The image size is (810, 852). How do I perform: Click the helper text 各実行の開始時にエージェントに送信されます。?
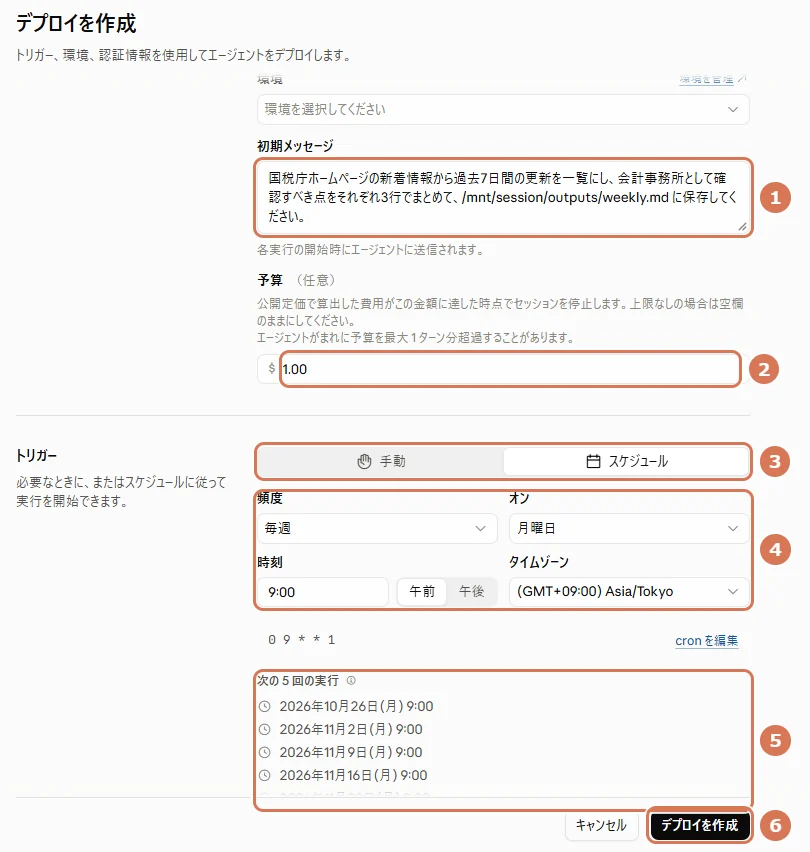point(370,250)
